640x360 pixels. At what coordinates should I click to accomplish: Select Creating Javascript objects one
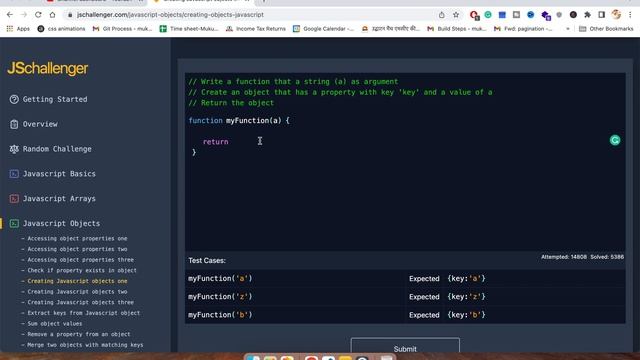coord(77,281)
